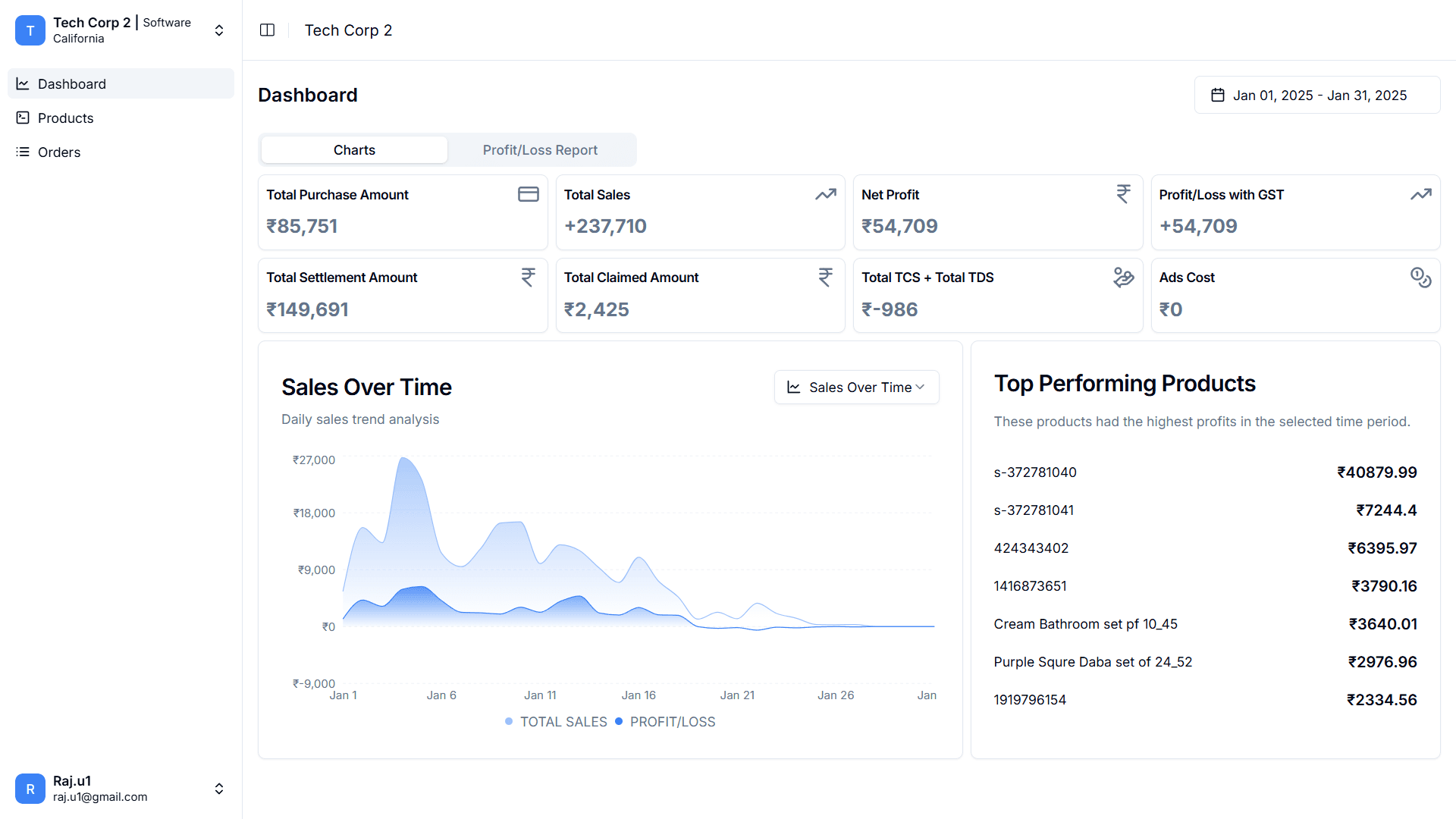
Task: Click Daily sales trend analysis subtitle
Action: 360,419
